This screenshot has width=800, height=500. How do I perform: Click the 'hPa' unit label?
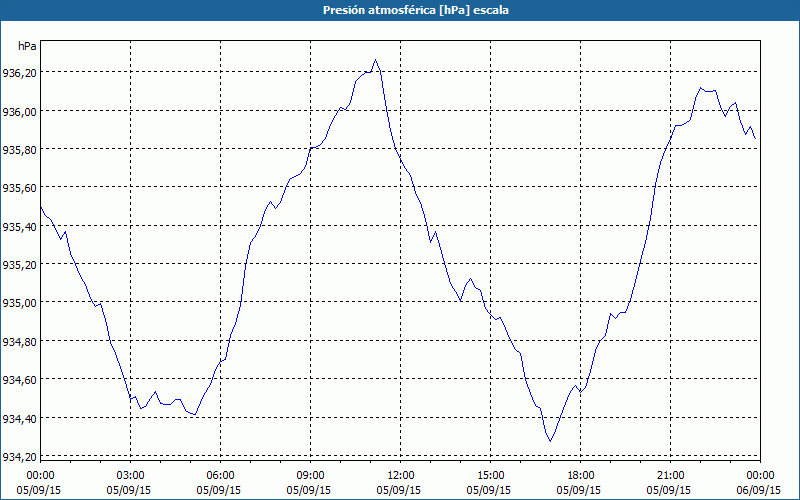point(27,46)
